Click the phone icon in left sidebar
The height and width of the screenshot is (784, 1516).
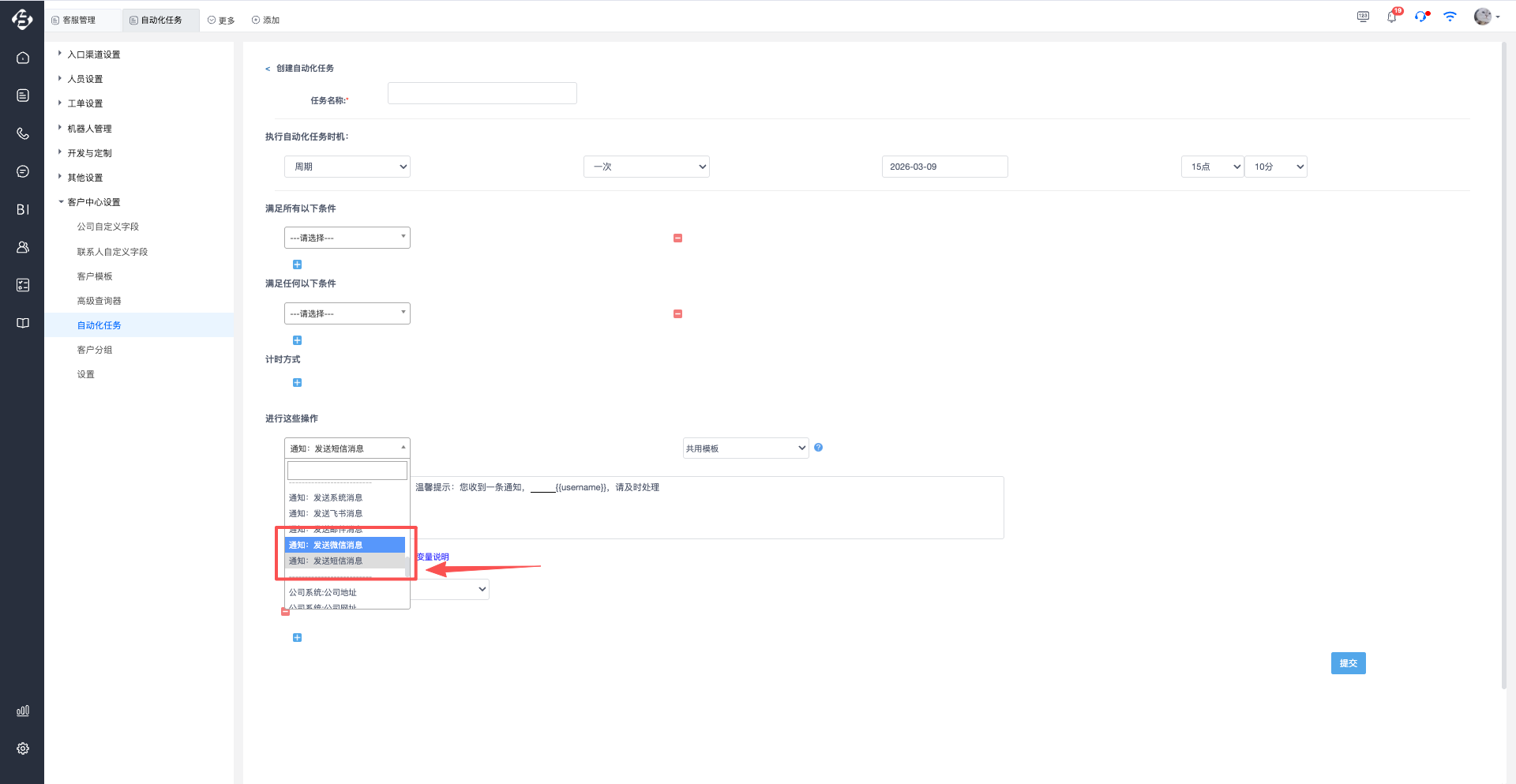pyautogui.click(x=23, y=133)
